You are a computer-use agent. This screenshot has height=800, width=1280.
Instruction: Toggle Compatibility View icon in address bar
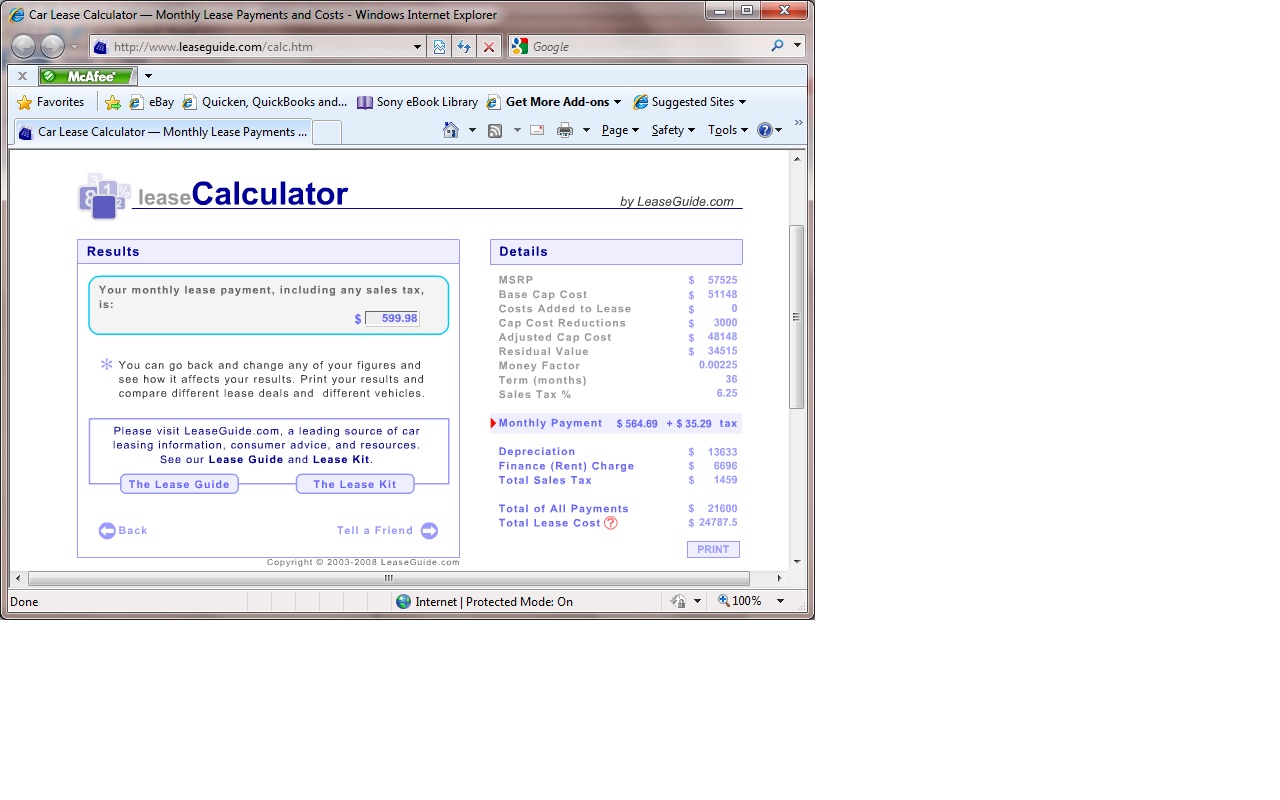click(x=439, y=47)
